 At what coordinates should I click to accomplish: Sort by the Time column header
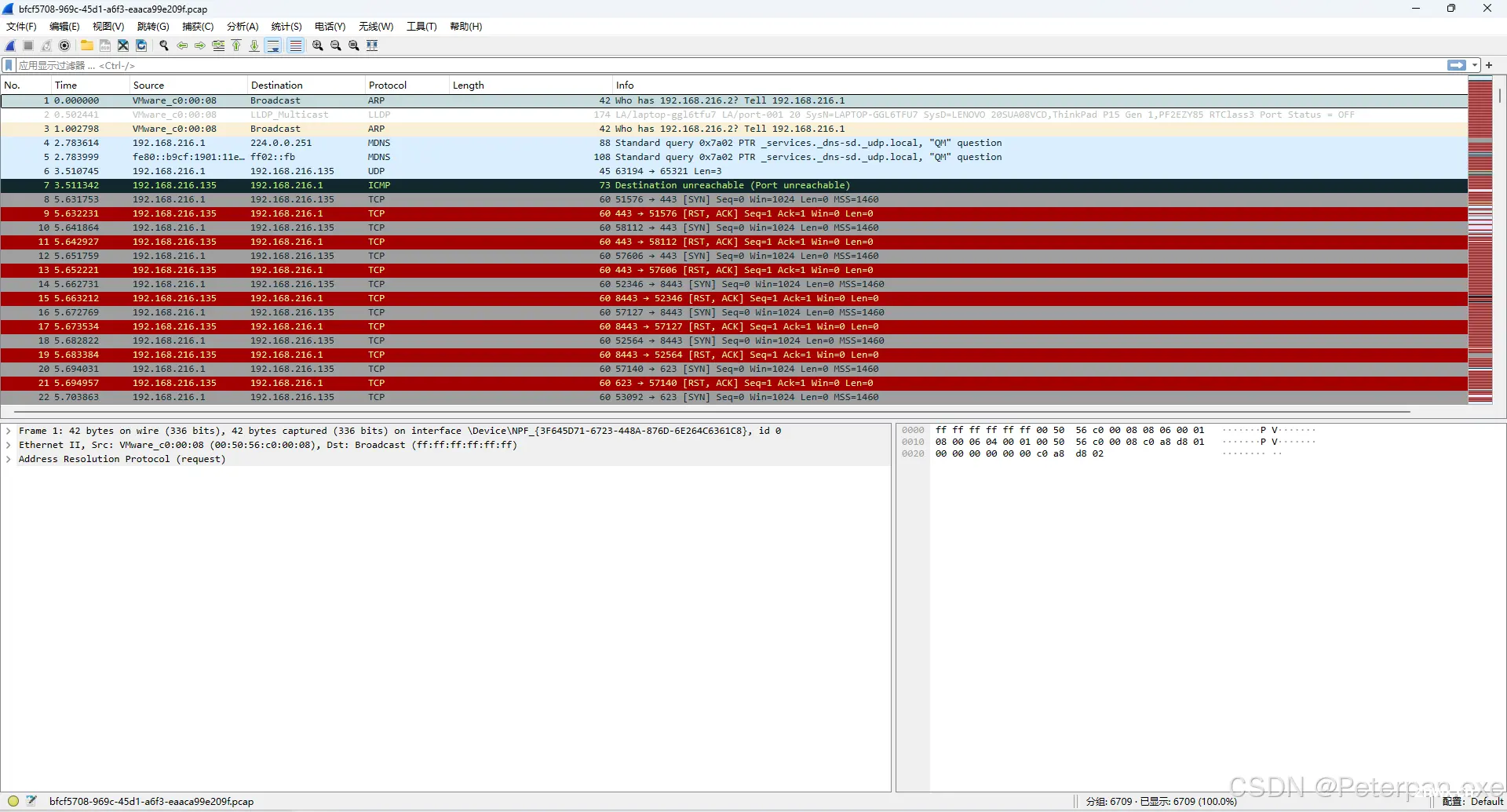[89, 85]
